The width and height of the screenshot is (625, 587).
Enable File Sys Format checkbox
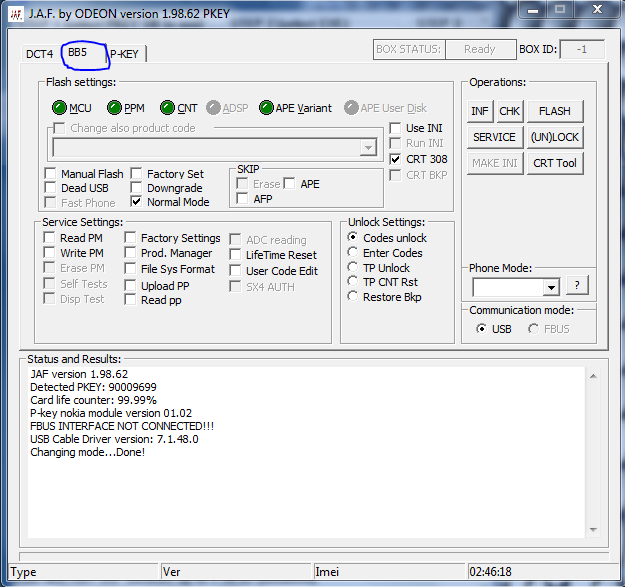(130, 269)
